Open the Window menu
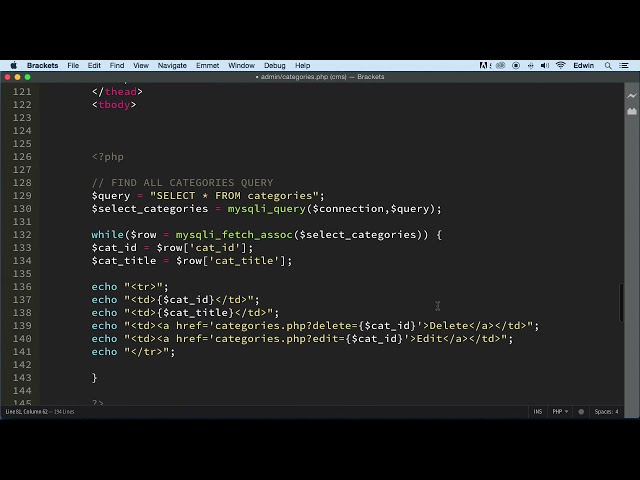Screen dimensions: 640x480 click(241, 65)
